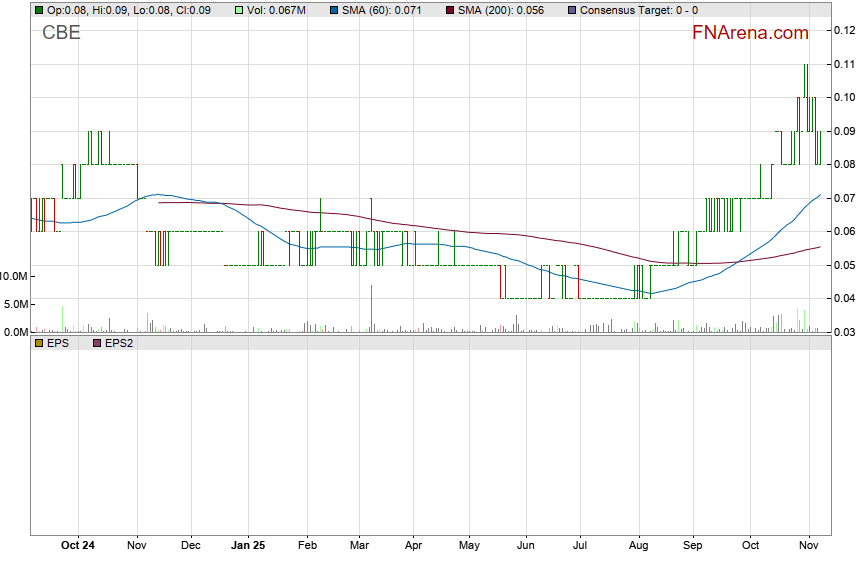Click the 0.11 price axis label
859x566 pixels.
click(x=842, y=64)
